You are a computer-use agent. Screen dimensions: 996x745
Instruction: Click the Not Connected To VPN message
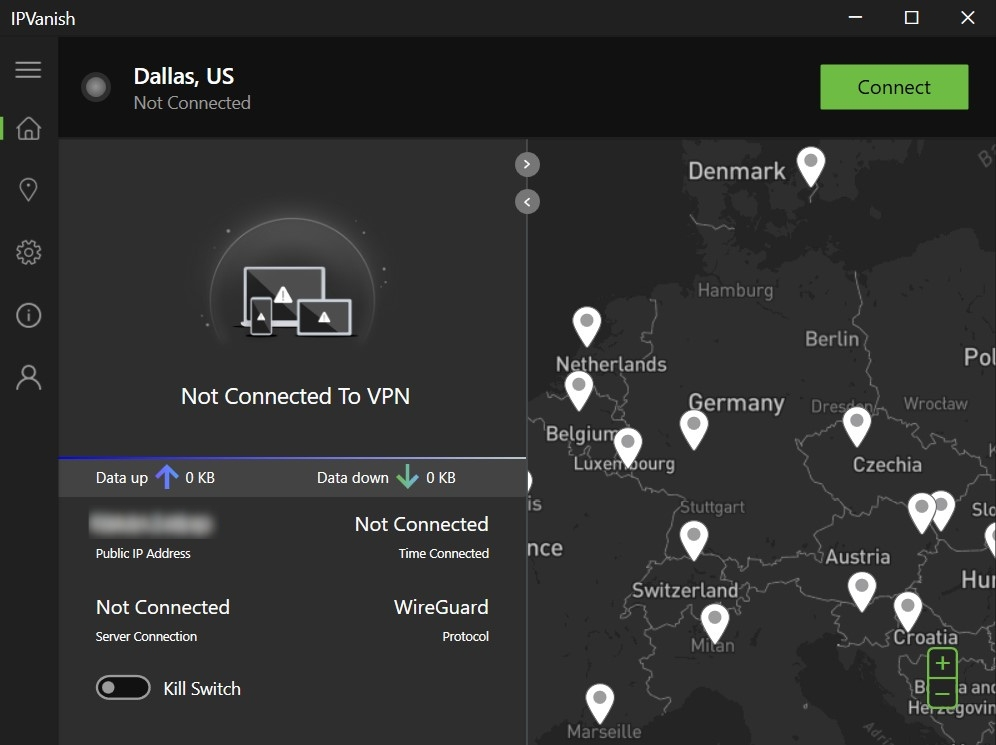[x=295, y=396]
